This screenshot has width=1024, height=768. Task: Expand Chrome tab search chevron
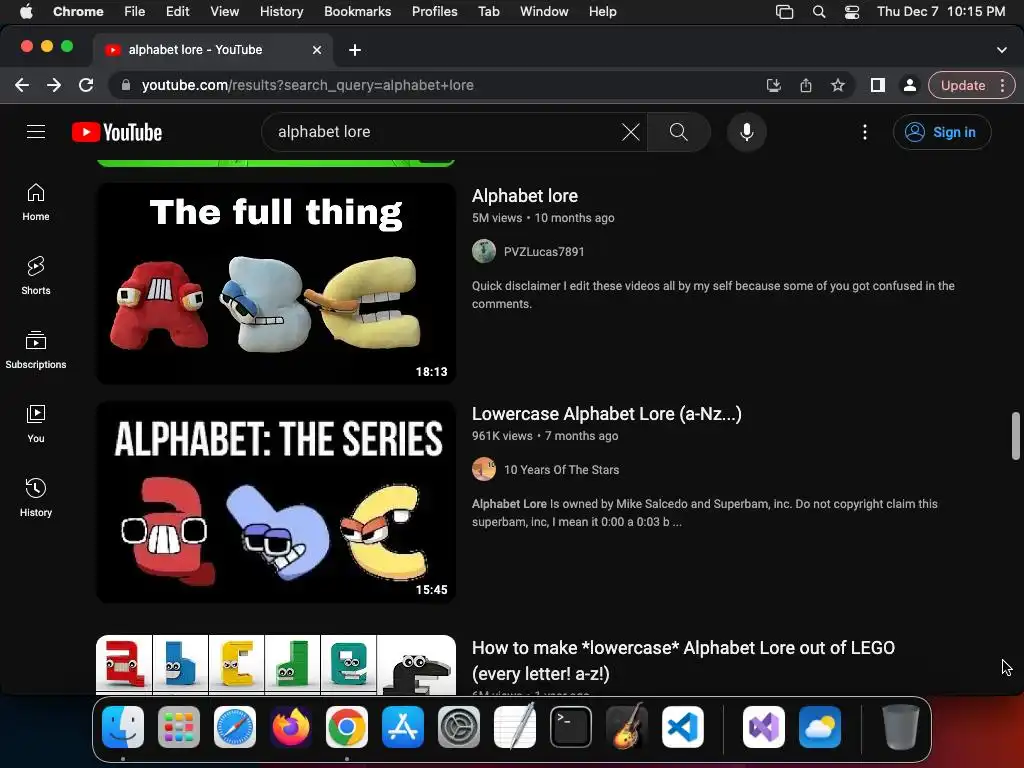point(1002,50)
